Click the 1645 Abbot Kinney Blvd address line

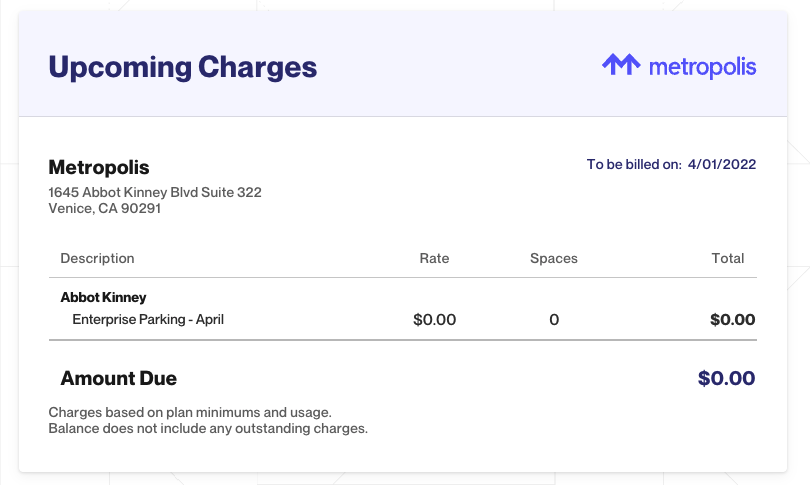[155, 192]
